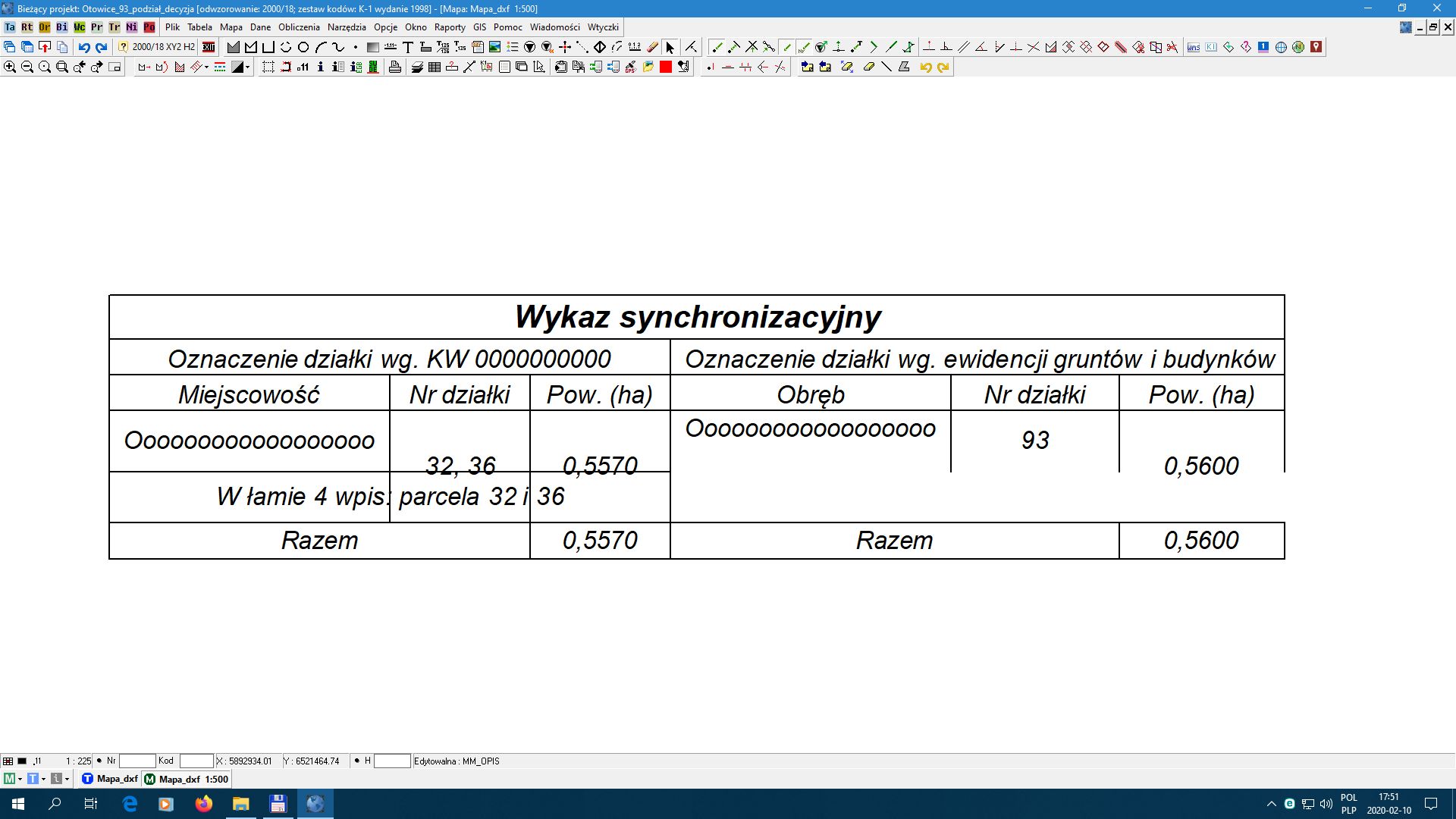Expand the gray i dropdown arrow
The width and height of the screenshot is (1456, 819).
tap(67, 779)
